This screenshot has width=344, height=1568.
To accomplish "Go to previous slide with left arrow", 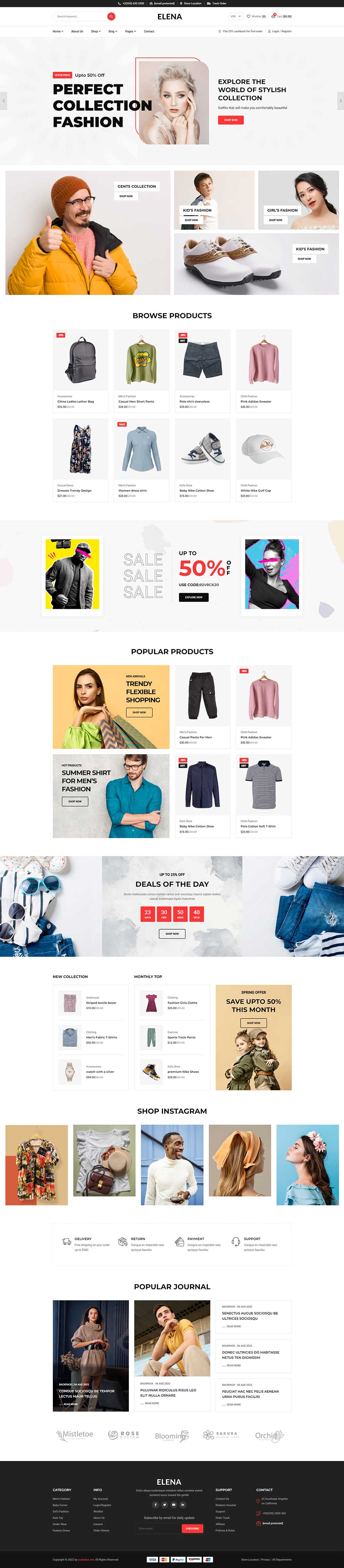I will point(3,100).
